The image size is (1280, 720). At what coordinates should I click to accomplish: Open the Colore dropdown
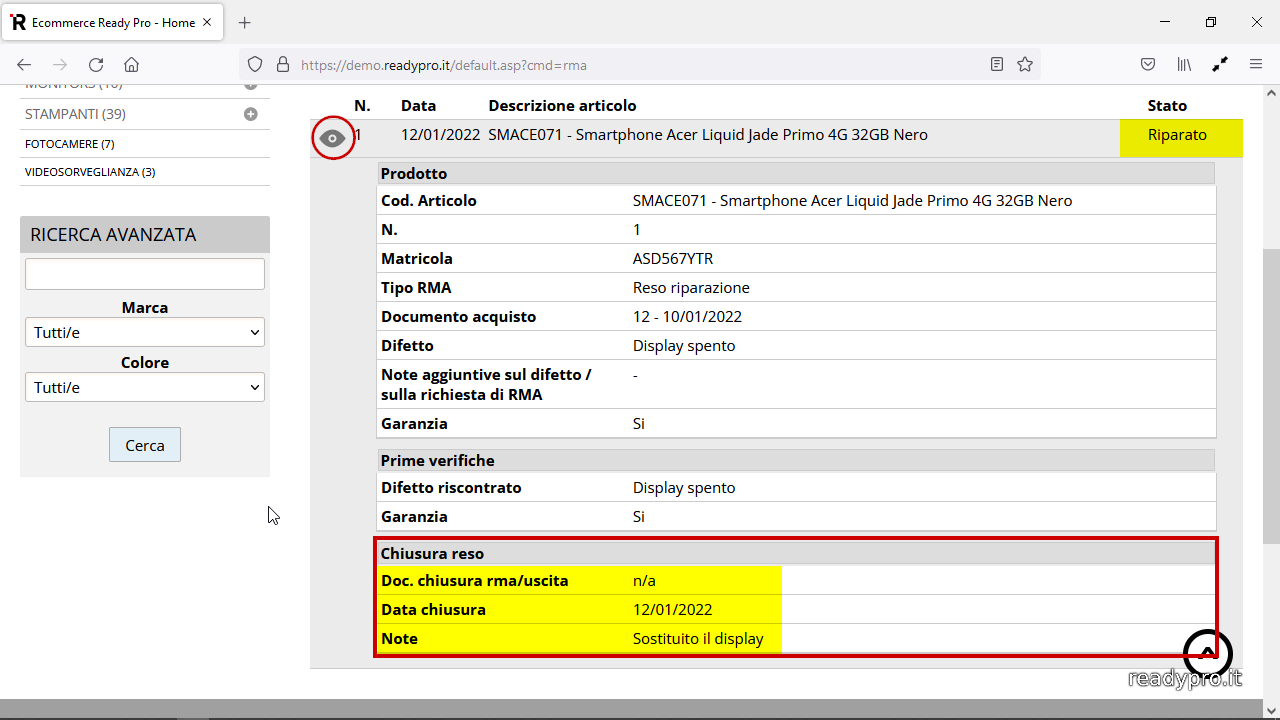pyautogui.click(x=145, y=387)
